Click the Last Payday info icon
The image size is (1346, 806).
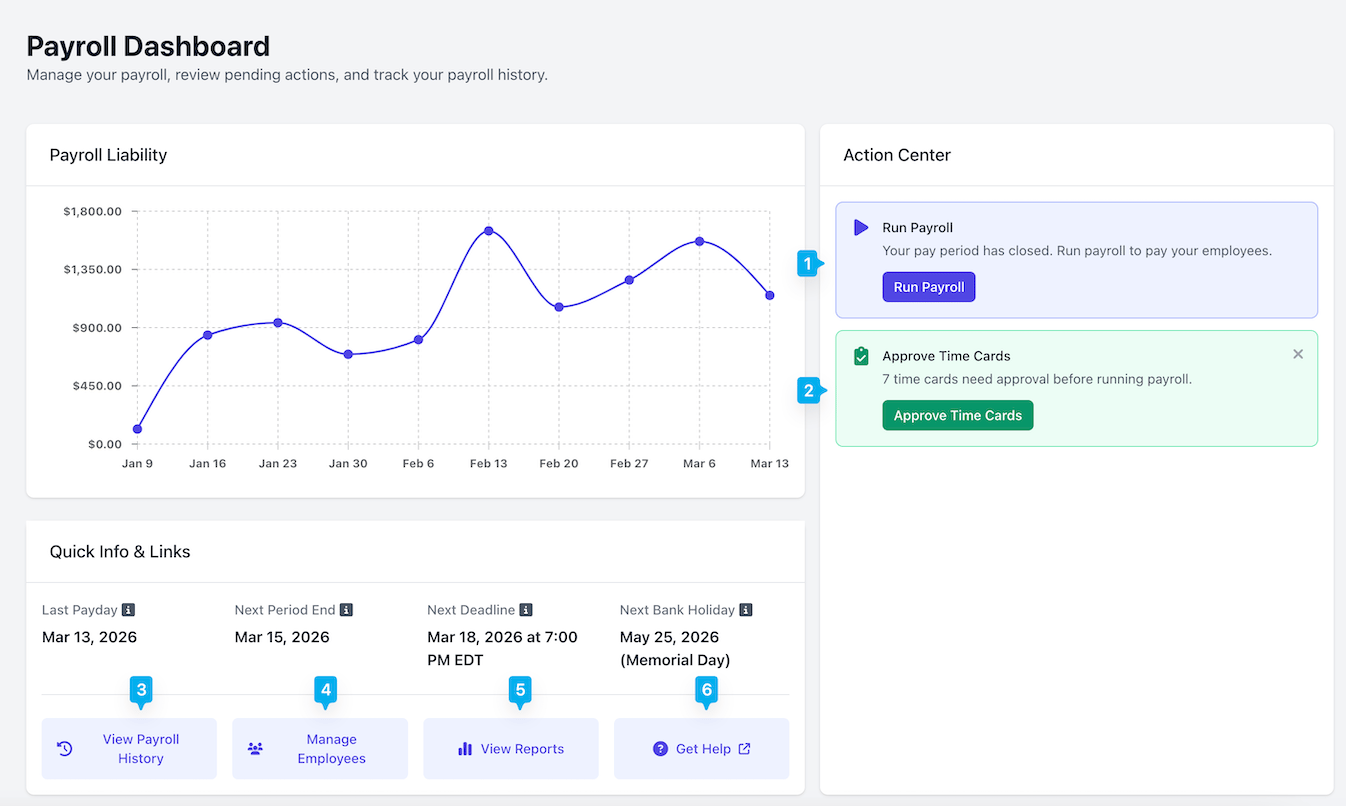128,610
